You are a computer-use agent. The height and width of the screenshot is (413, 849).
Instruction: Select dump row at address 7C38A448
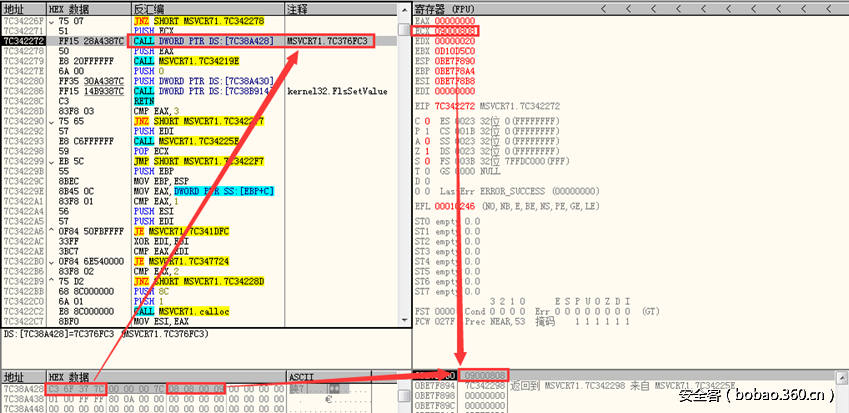(x=198, y=408)
